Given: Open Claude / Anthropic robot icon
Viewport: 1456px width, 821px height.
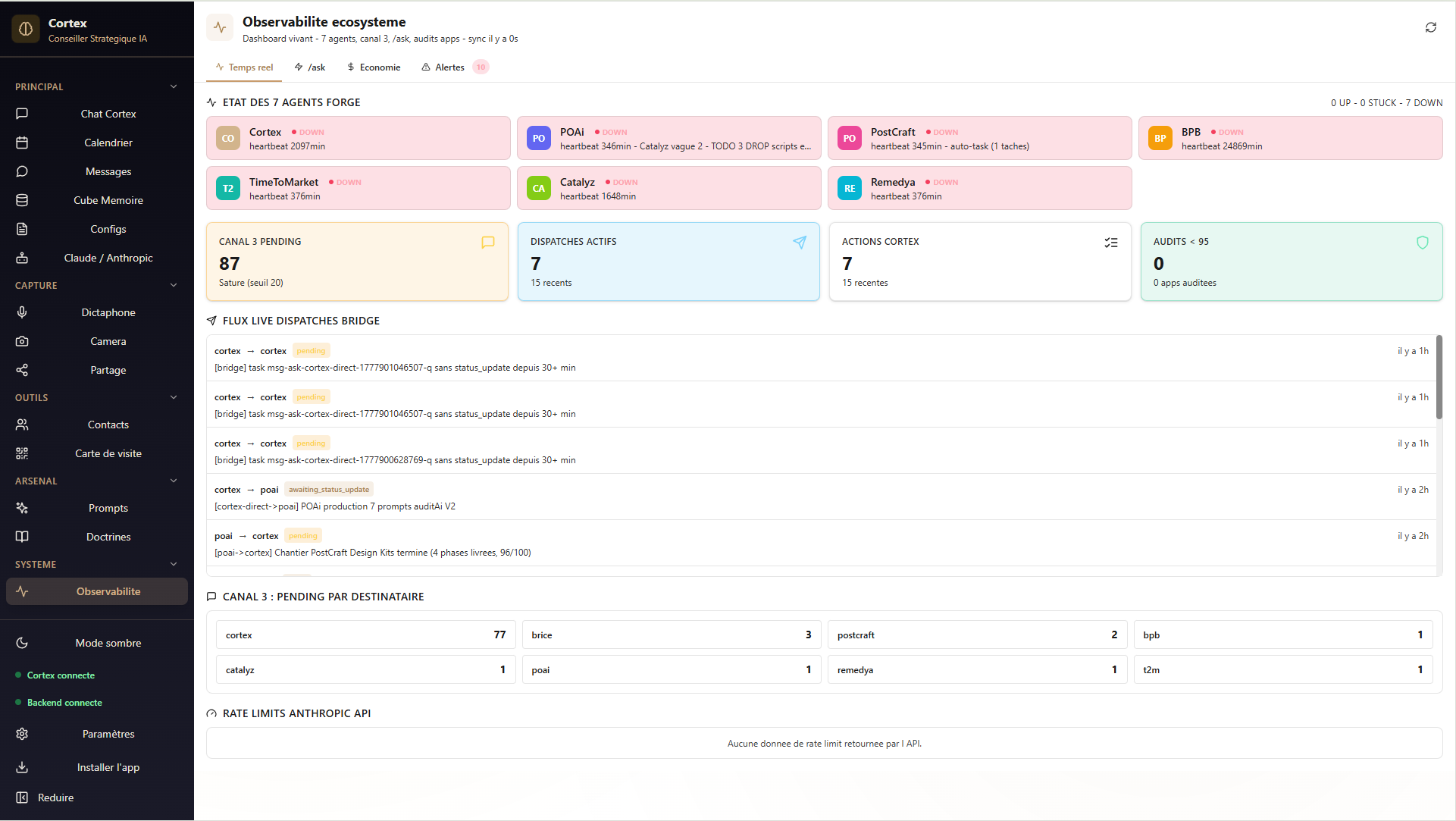Looking at the screenshot, I should [22, 258].
